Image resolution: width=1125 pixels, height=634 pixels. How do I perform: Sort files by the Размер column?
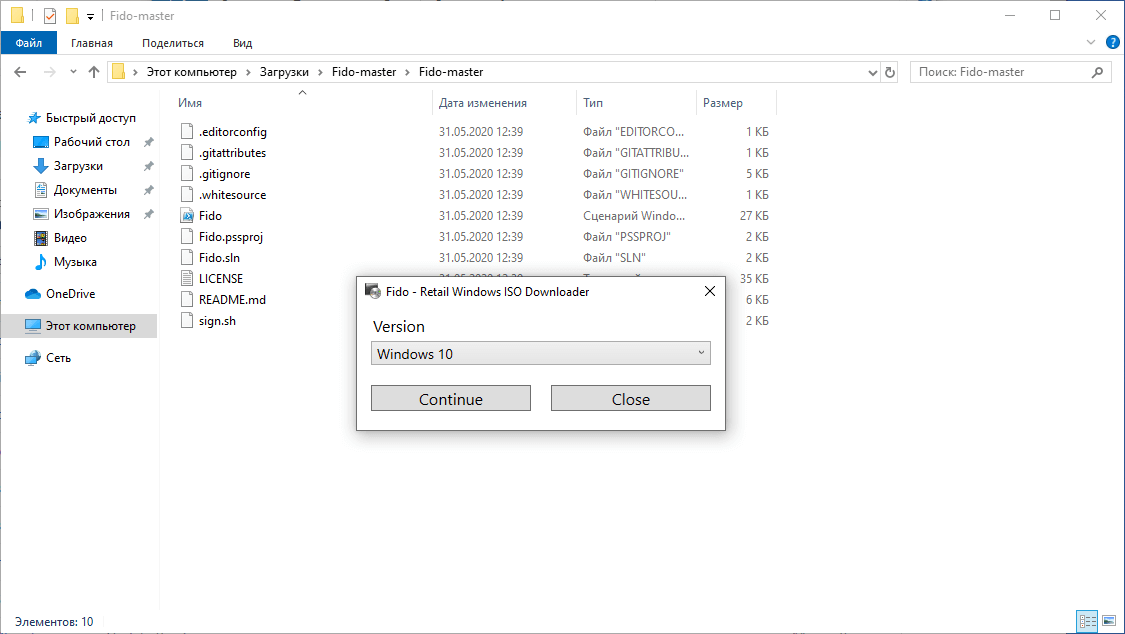[722, 103]
